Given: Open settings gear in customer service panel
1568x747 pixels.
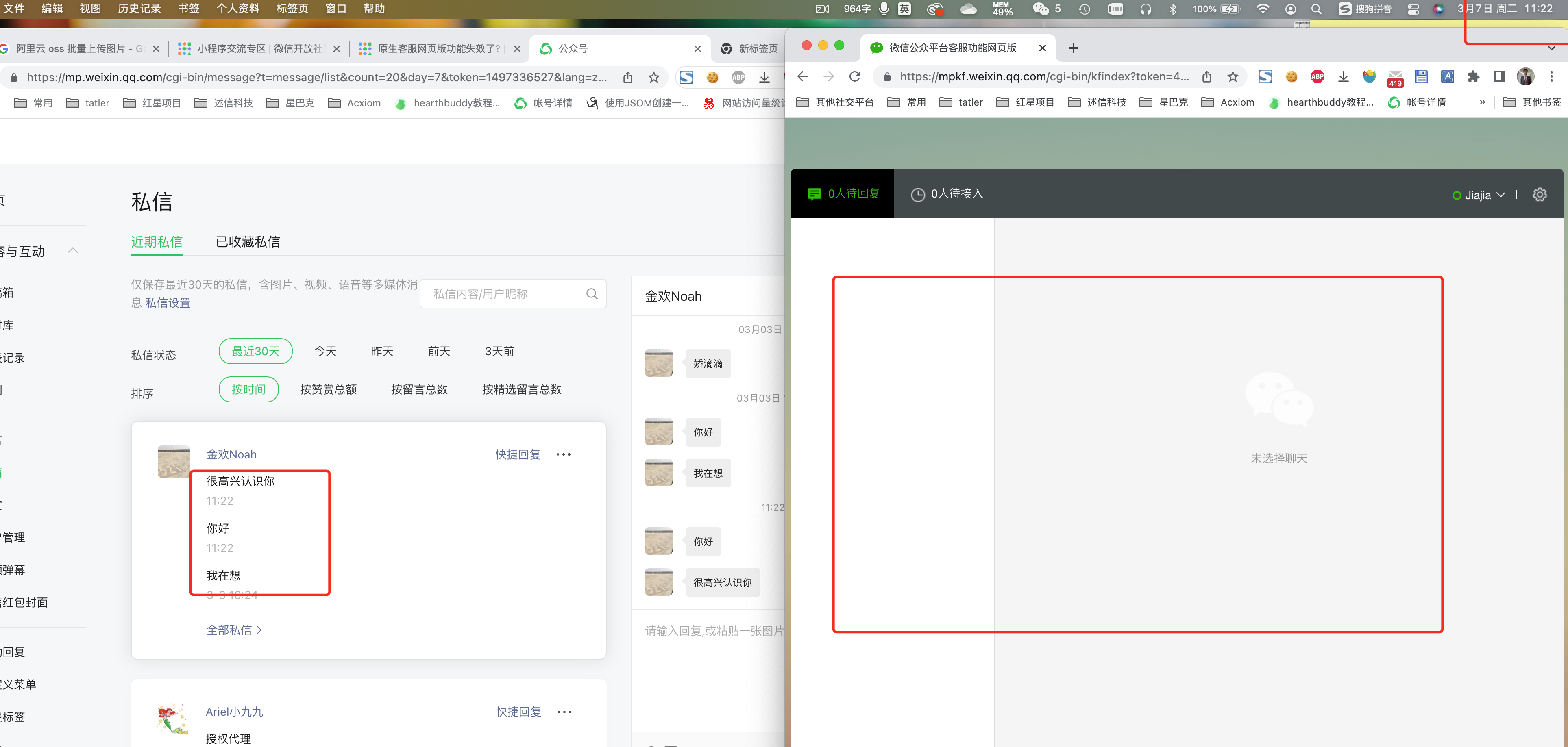Looking at the screenshot, I should [x=1540, y=195].
